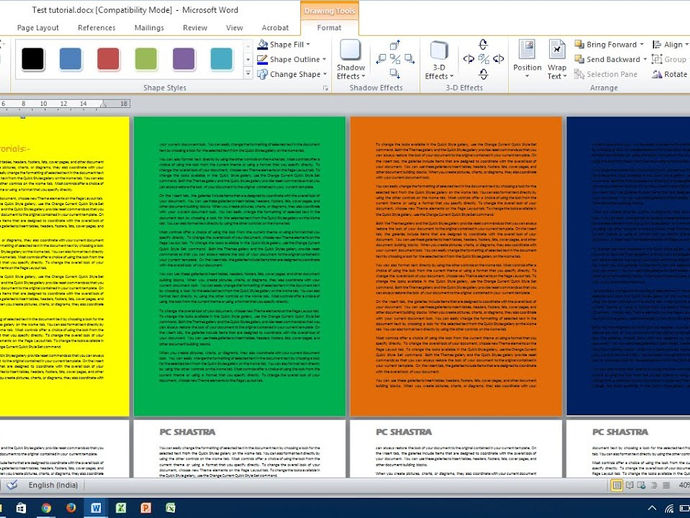Open Firefox from the taskbar

pyautogui.click(x=71, y=508)
